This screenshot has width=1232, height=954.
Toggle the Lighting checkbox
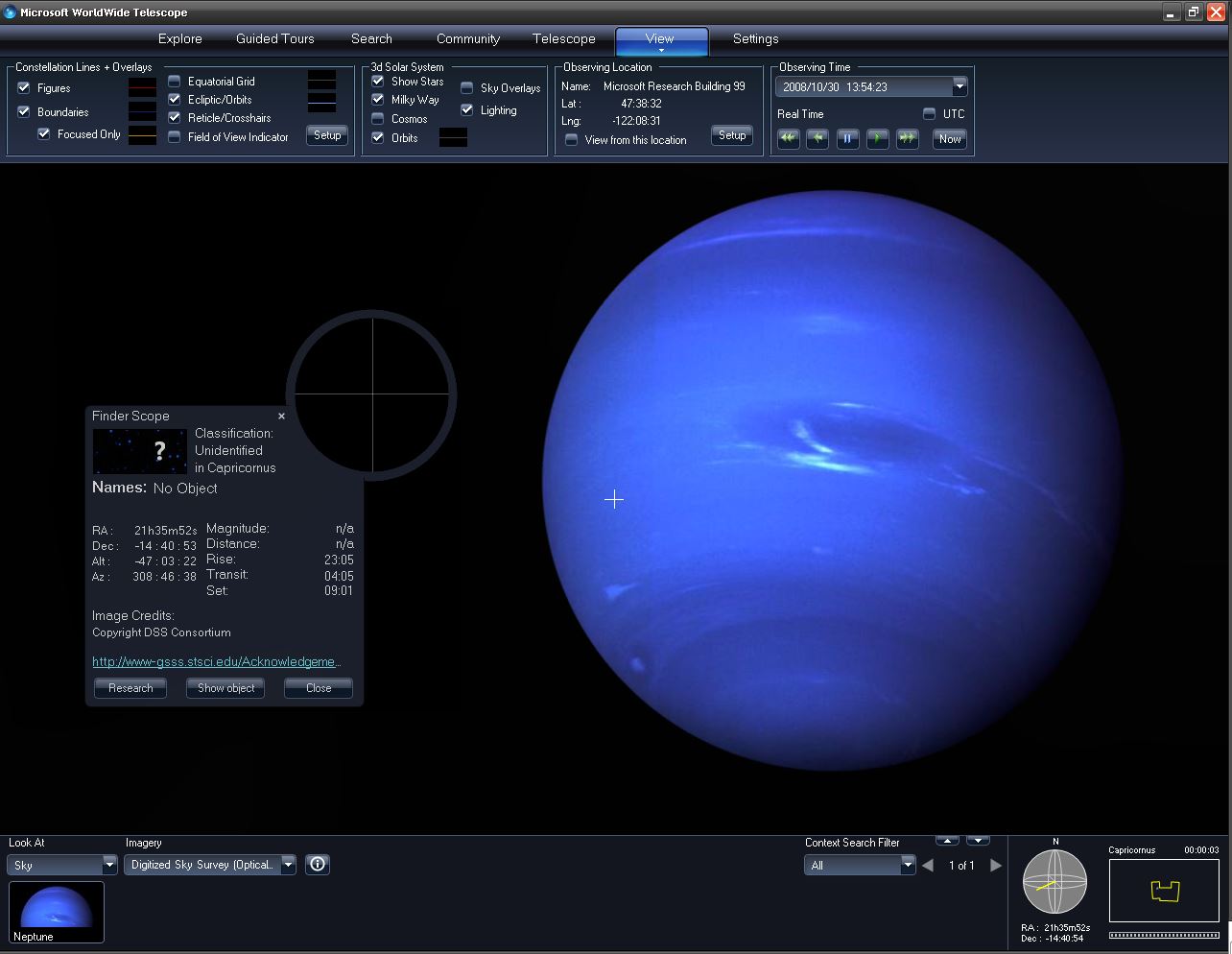(467, 109)
